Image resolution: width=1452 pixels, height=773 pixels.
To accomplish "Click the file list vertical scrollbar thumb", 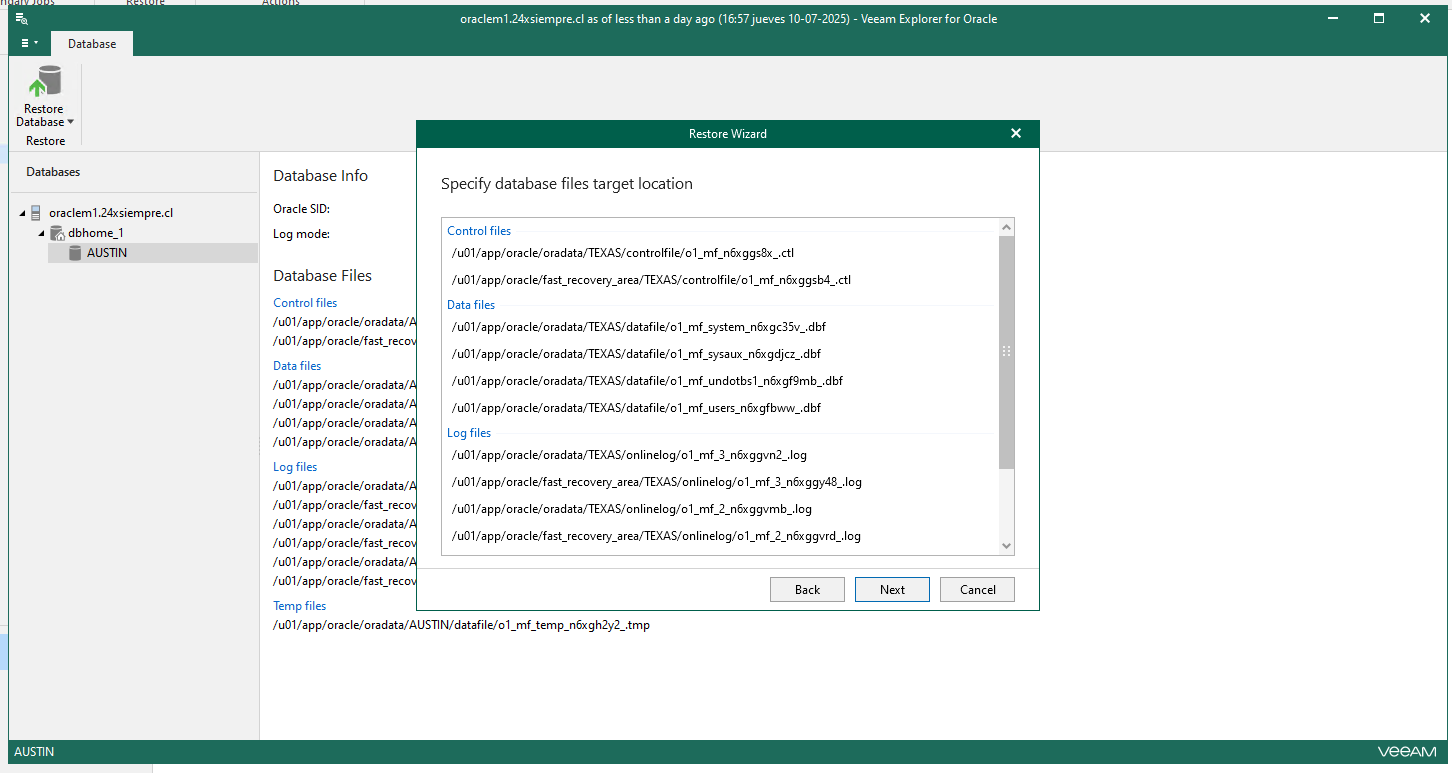I will pos(1007,352).
